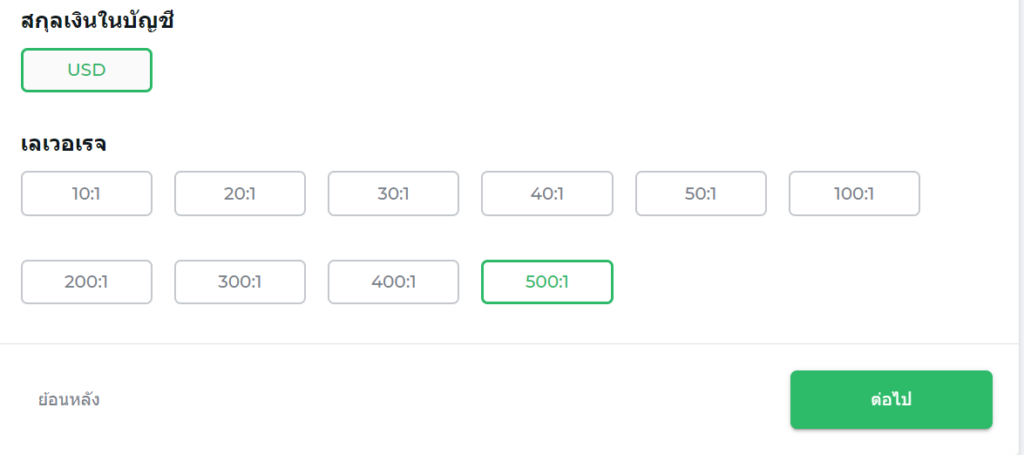Viewport: 1024px width, 455px height.
Task: Click the last leverage box in top row
Action: tap(854, 194)
